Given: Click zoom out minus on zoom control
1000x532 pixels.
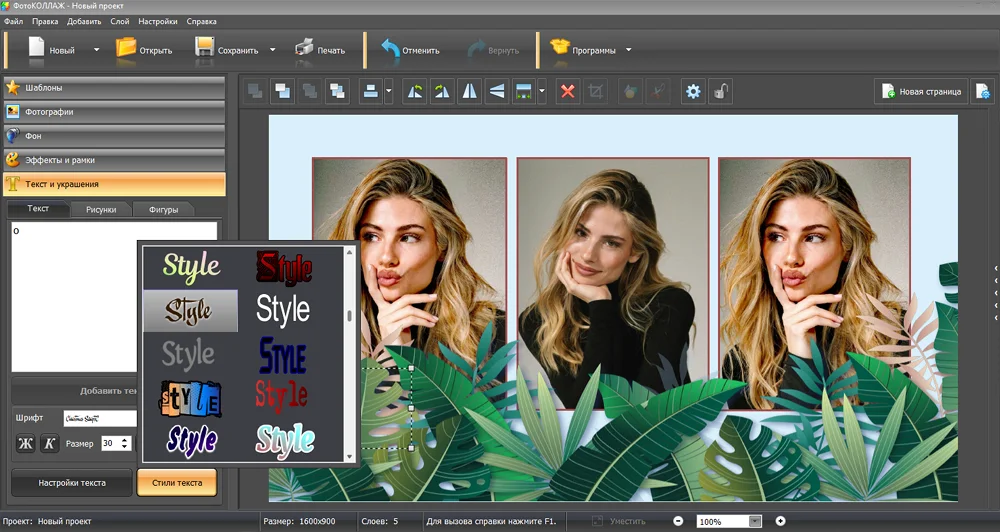Looking at the screenshot, I should pyautogui.click(x=678, y=521).
